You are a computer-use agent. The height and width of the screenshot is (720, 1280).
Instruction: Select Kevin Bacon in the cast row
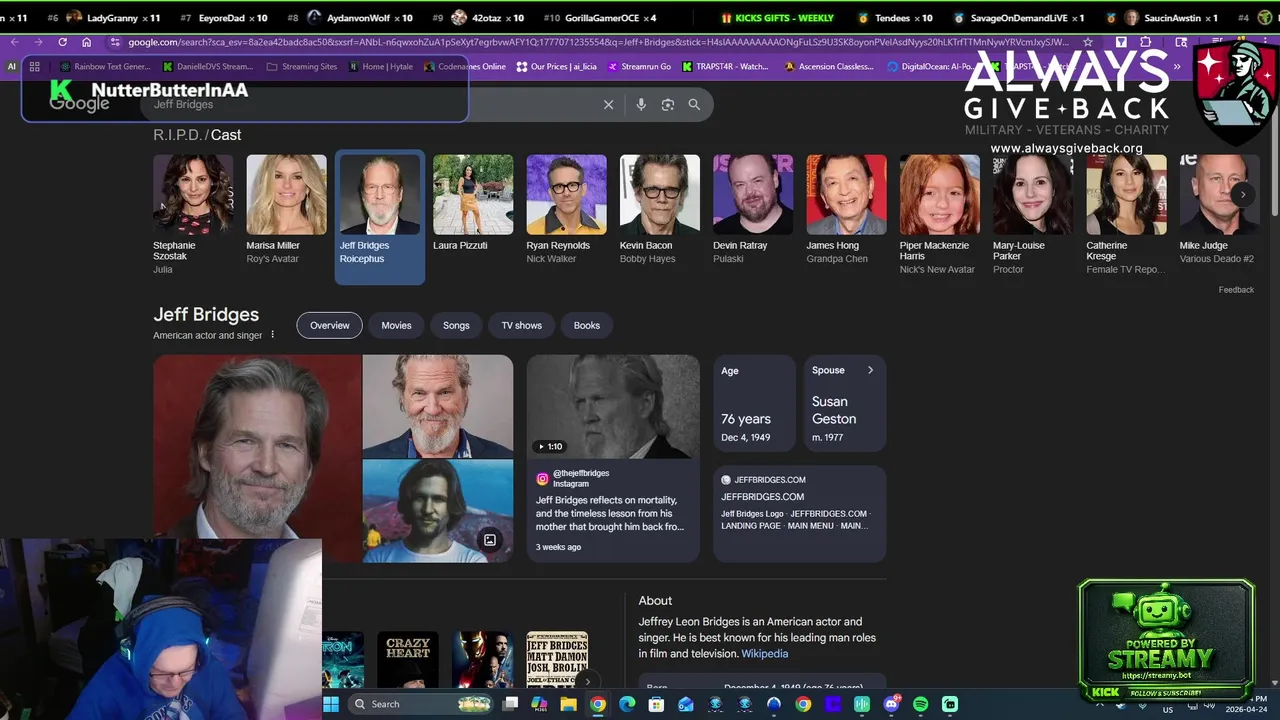(659, 210)
